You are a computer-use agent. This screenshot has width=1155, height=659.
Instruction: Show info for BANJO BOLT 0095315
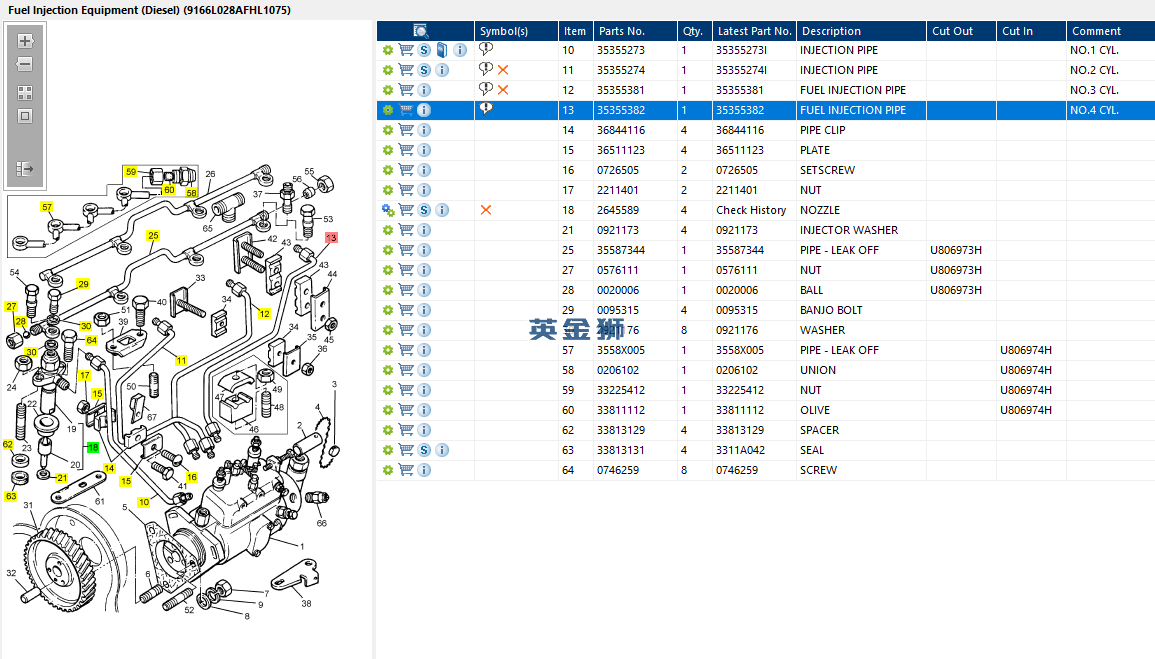click(424, 310)
